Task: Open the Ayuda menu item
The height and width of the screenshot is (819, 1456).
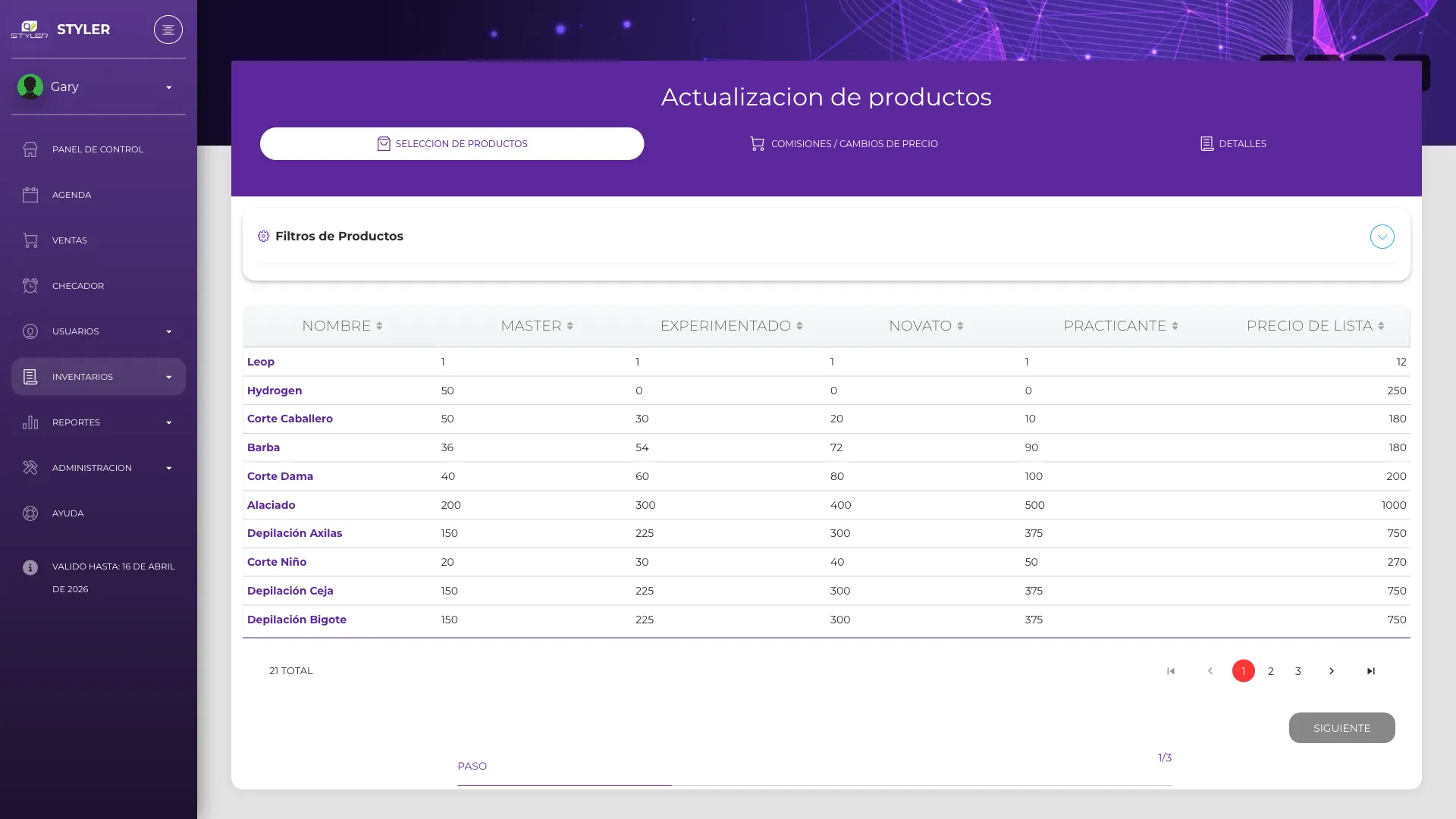Action: 98,513
